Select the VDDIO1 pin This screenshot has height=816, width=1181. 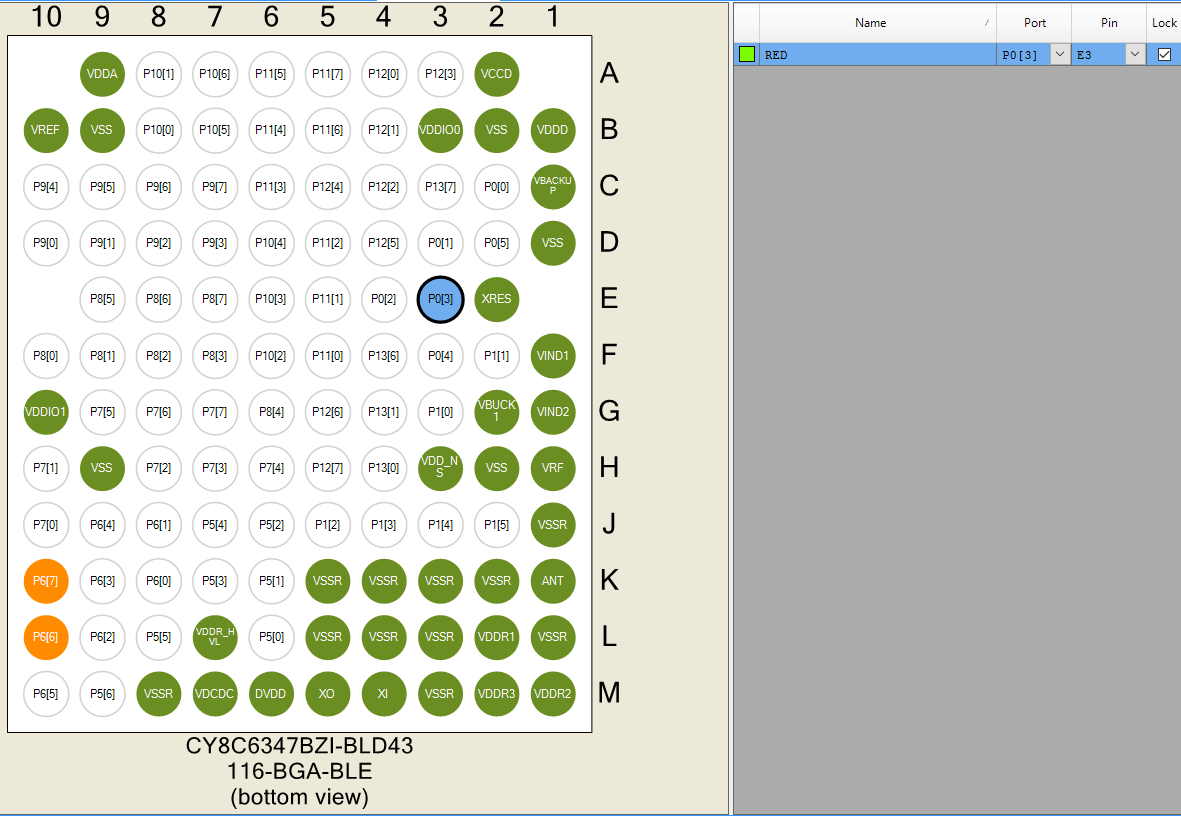click(46, 412)
